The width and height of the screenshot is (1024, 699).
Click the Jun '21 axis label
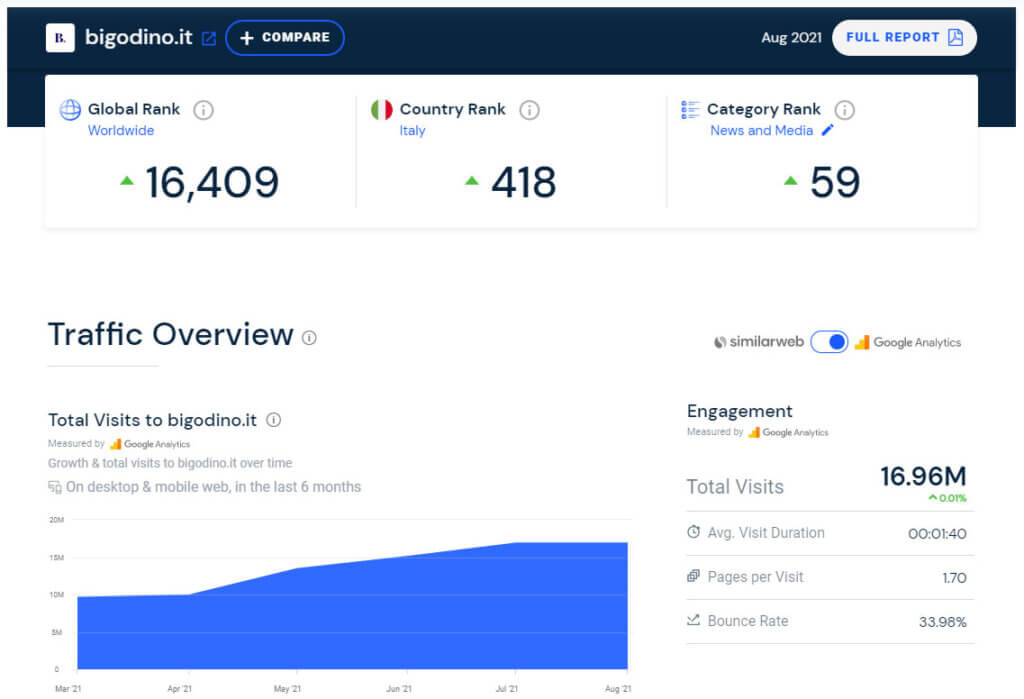click(x=399, y=689)
